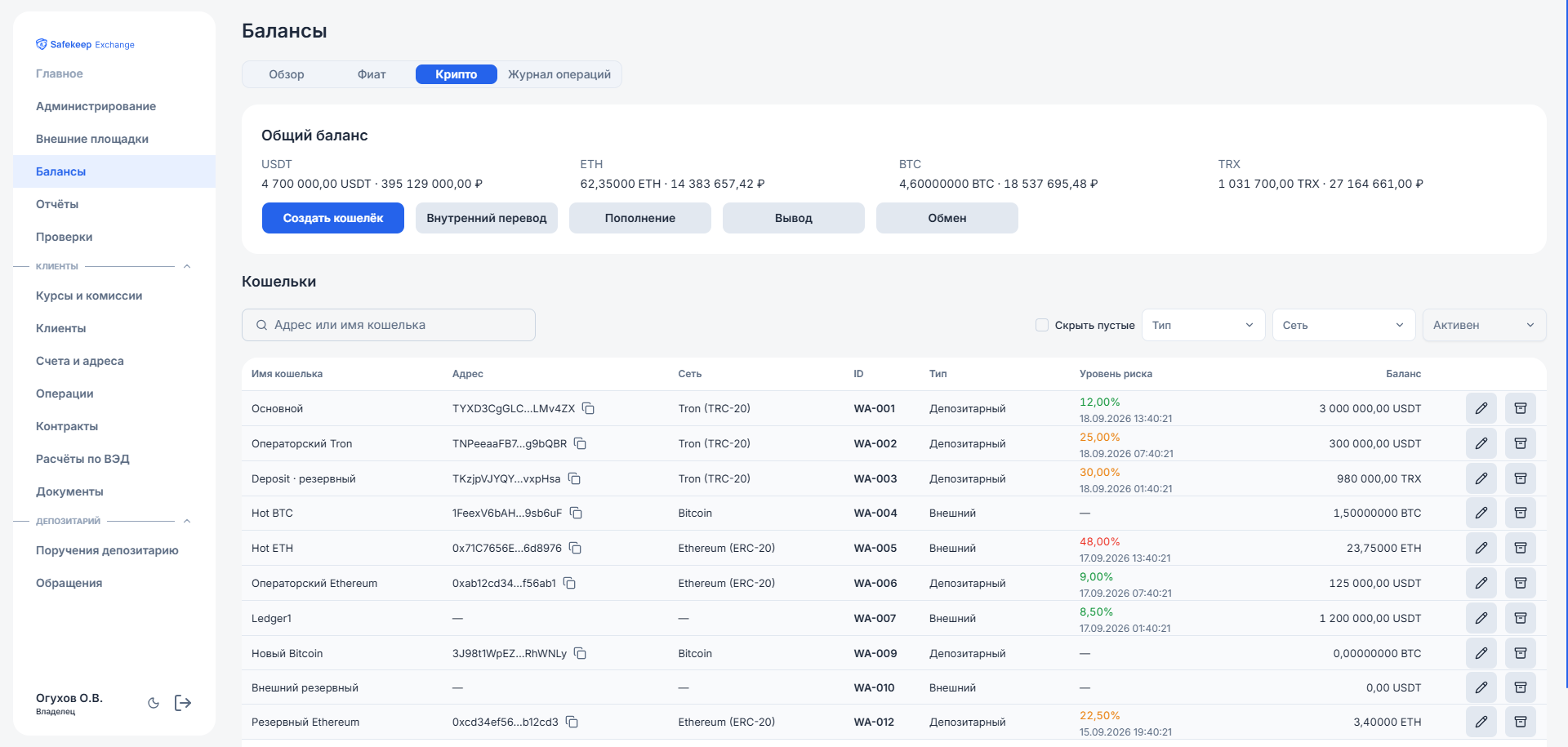Open Расчёты по ВЭД sidebar item
This screenshot has width=1568, height=747.
pyautogui.click(x=114, y=459)
